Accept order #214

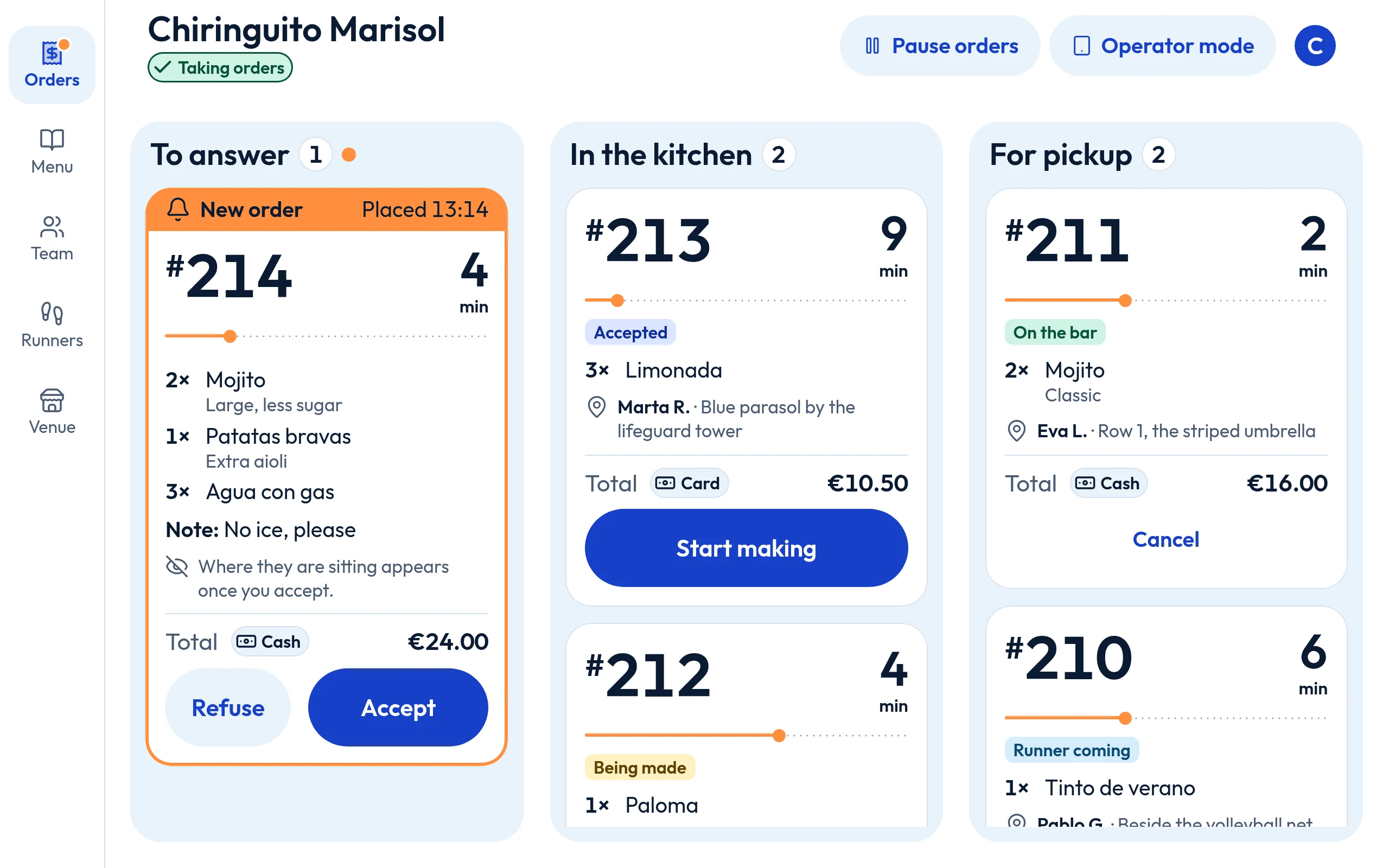[x=398, y=707]
